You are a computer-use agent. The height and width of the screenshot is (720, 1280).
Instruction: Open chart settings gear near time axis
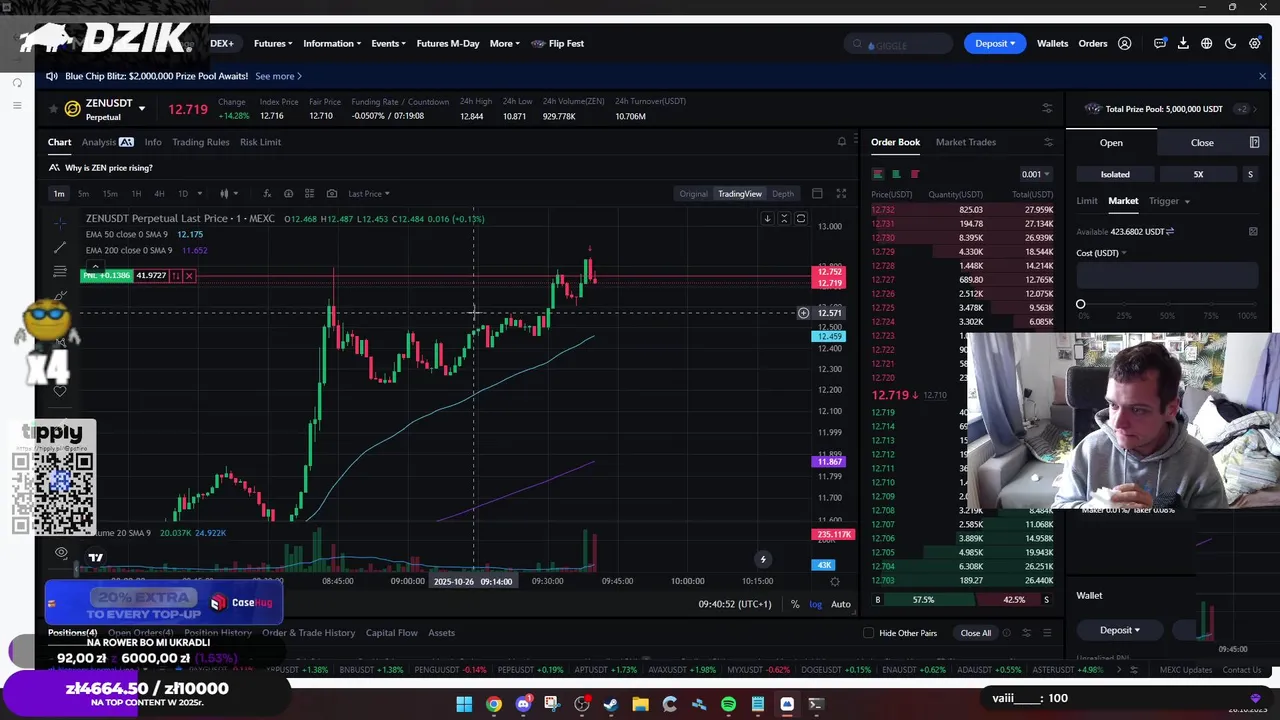pyautogui.click(x=835, y=581)
